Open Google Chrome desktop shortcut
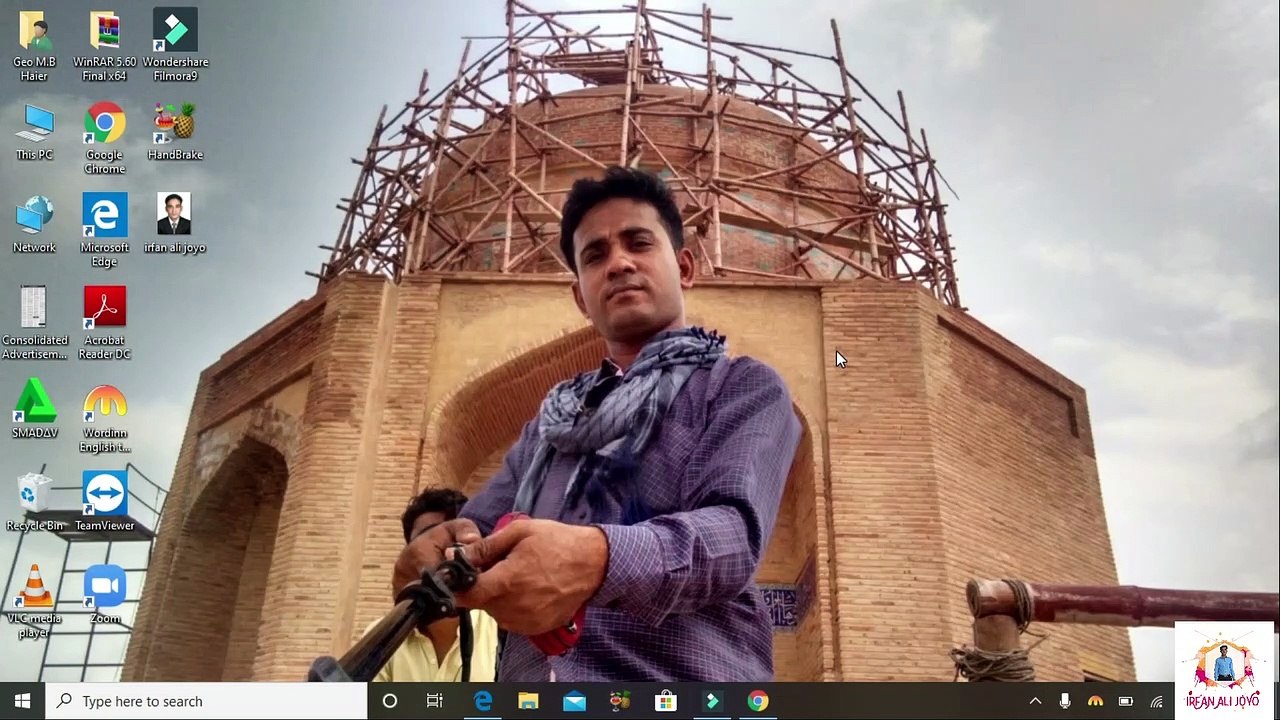1280x720 pixels. (105, 138)
